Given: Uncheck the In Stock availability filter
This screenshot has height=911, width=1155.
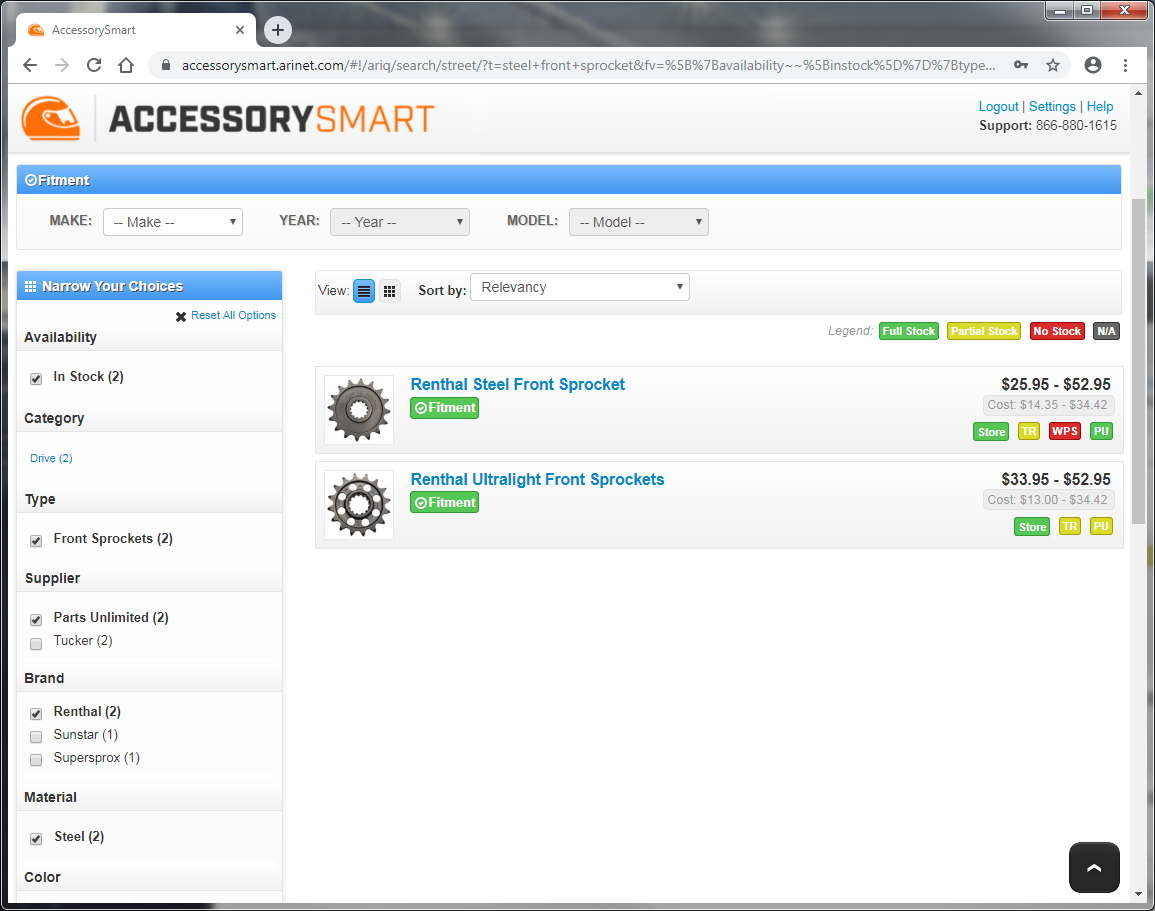Looking at the screenshot, I should pyautogui.click(x=36, y=378).
